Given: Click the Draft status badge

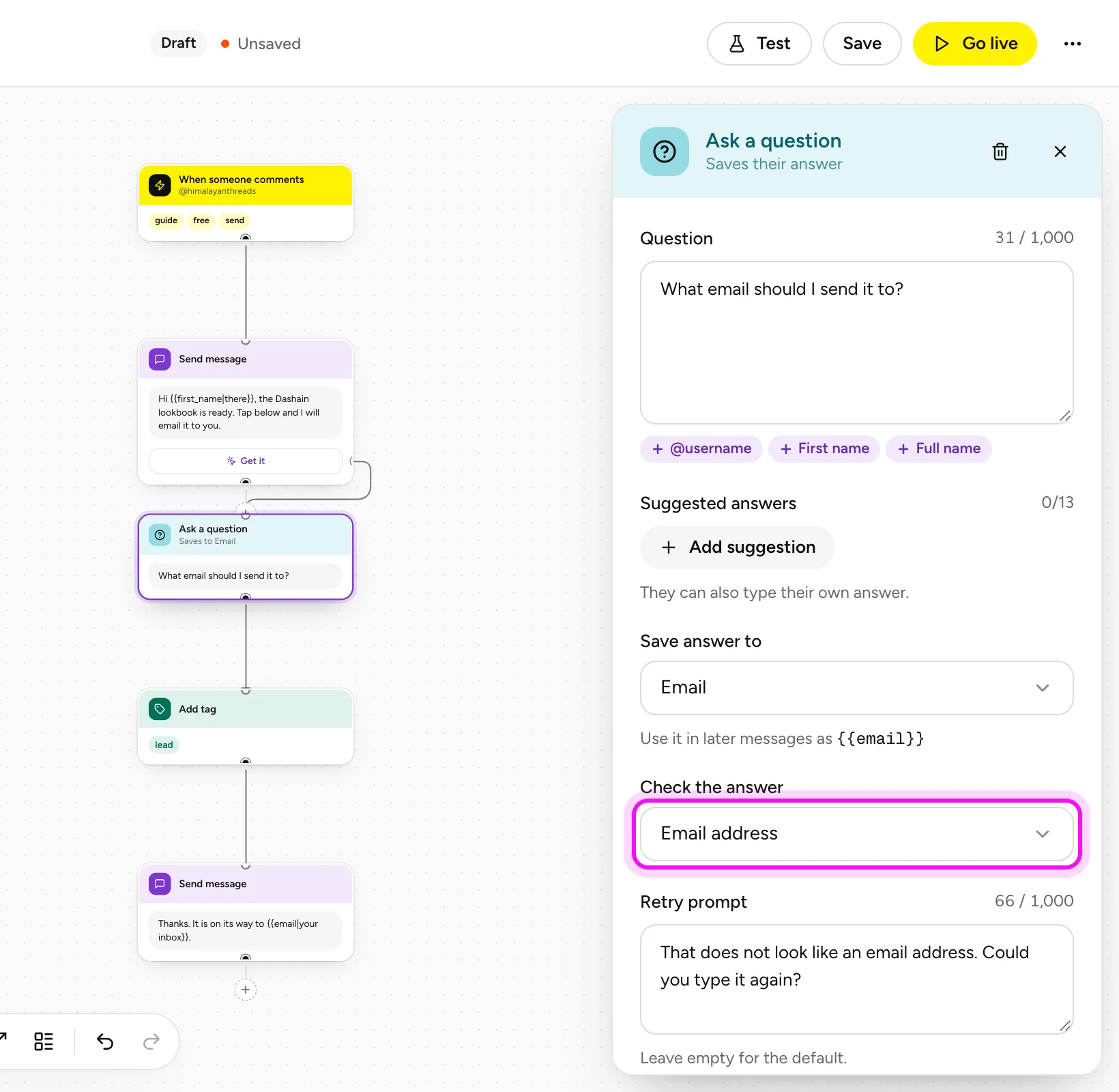Looking at the screenshot, I should pyautogui.click(x=179, y=43).
